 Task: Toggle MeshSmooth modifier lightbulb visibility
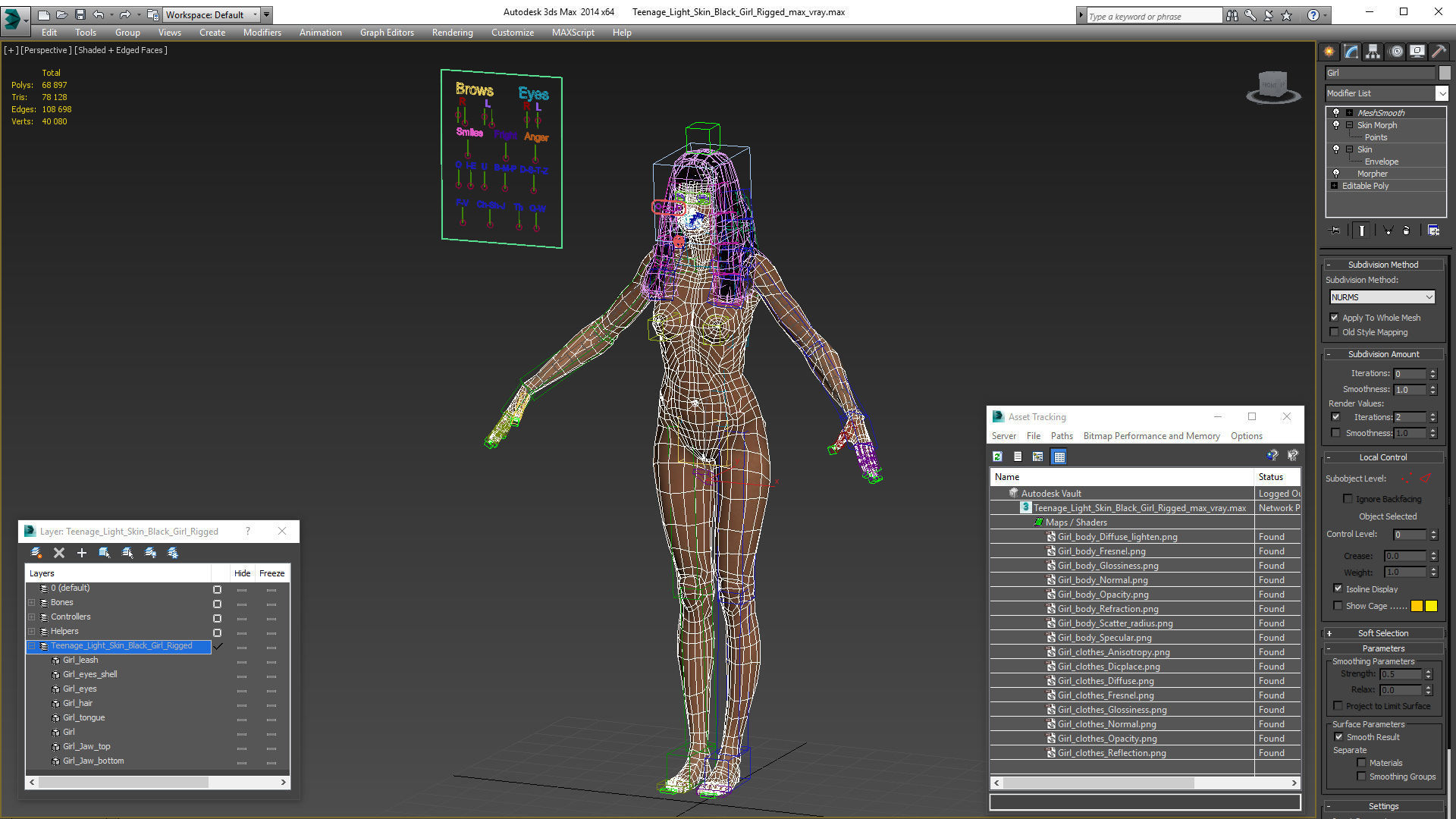(1336, 113)
